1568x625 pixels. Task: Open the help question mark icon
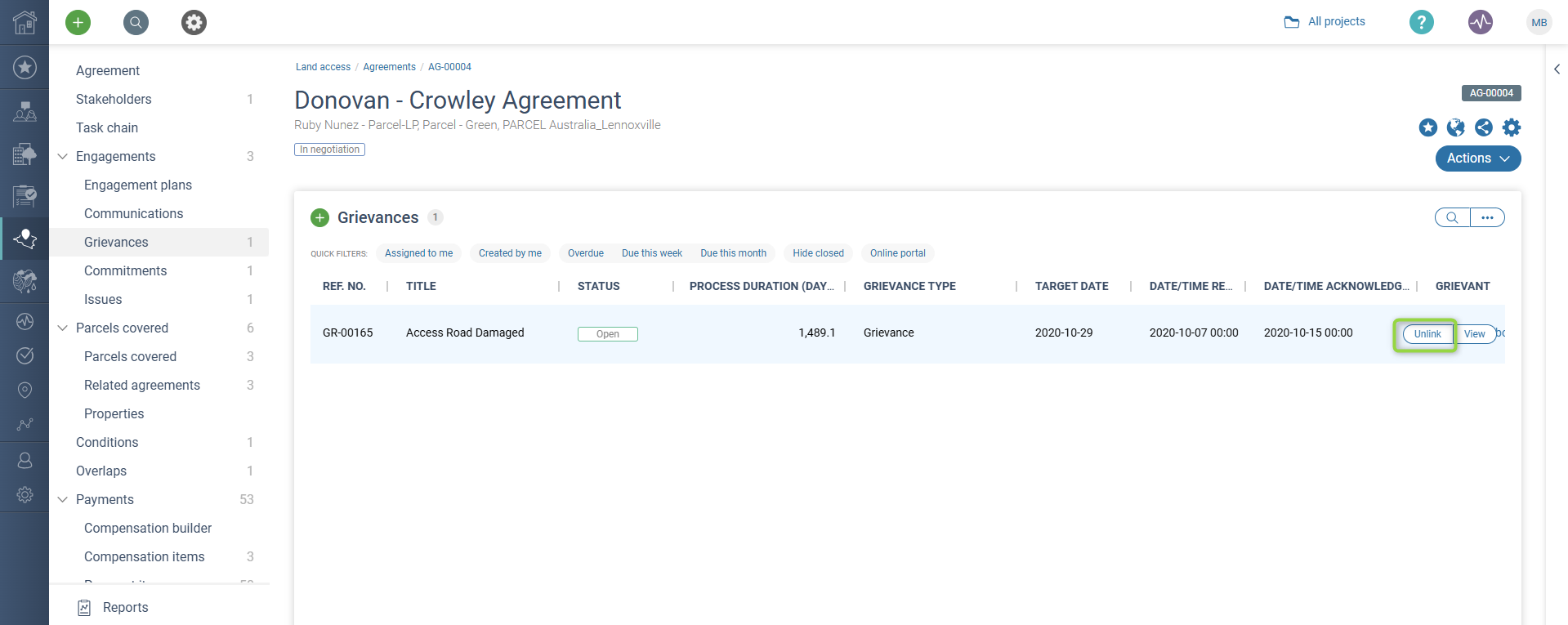(x=1422, y=22)
